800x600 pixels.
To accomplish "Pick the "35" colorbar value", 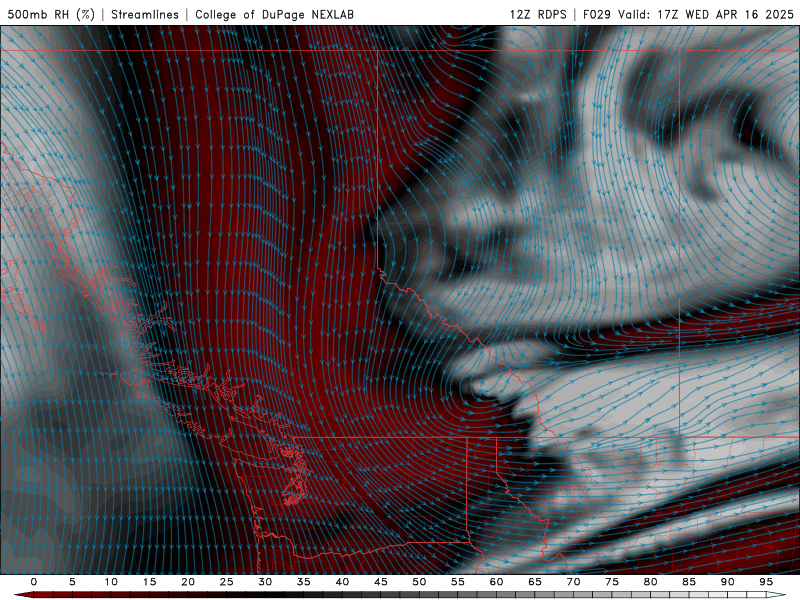I will (303, 582).
